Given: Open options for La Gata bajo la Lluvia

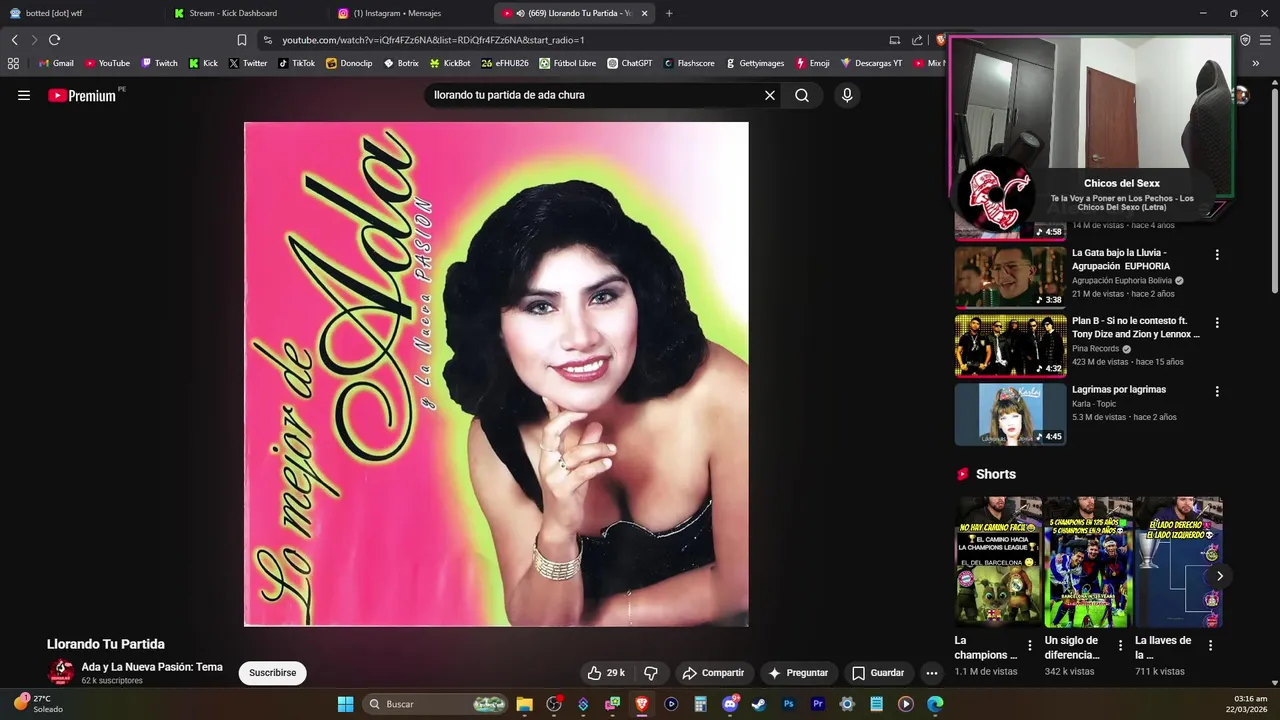Looking at the screenshot, I should (x=1217, y=255).
